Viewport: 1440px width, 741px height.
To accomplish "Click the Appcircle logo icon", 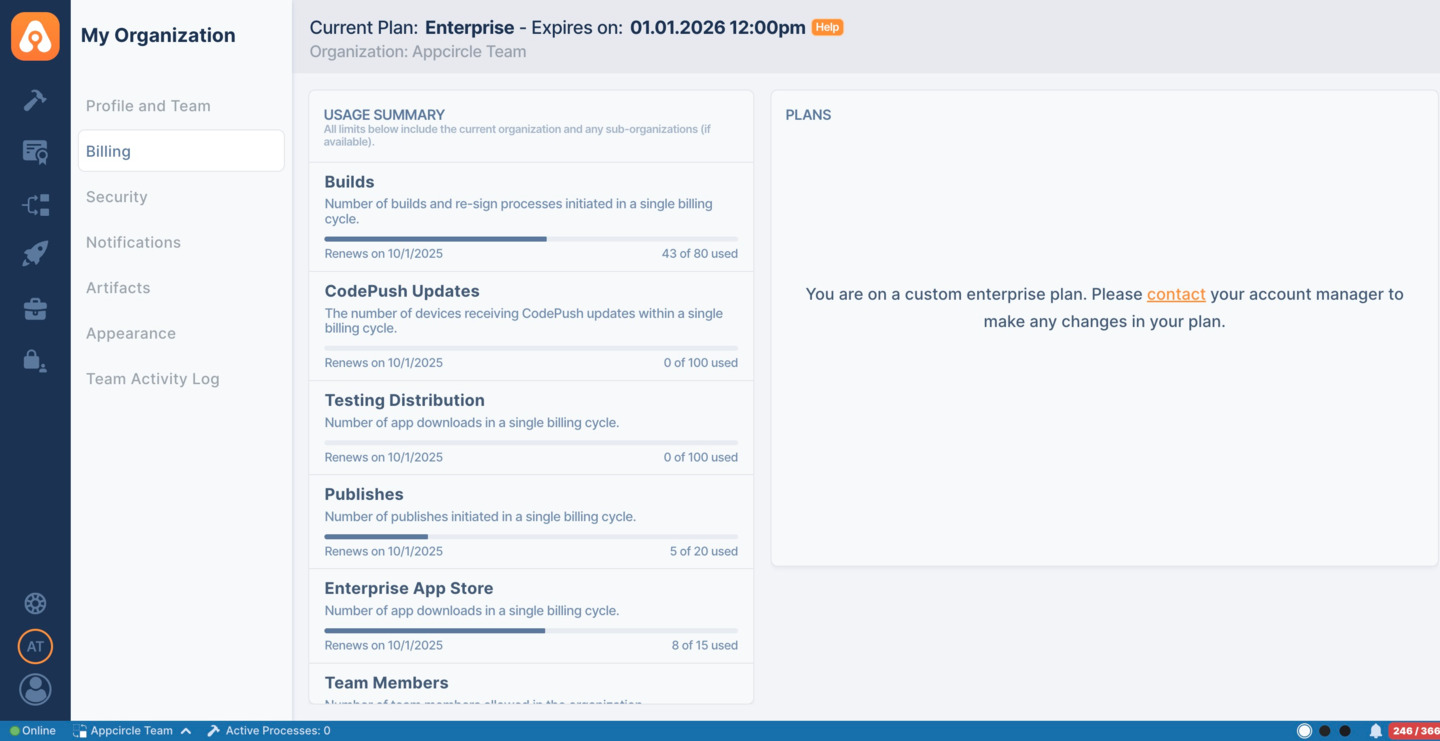I will tap(35, 36).
